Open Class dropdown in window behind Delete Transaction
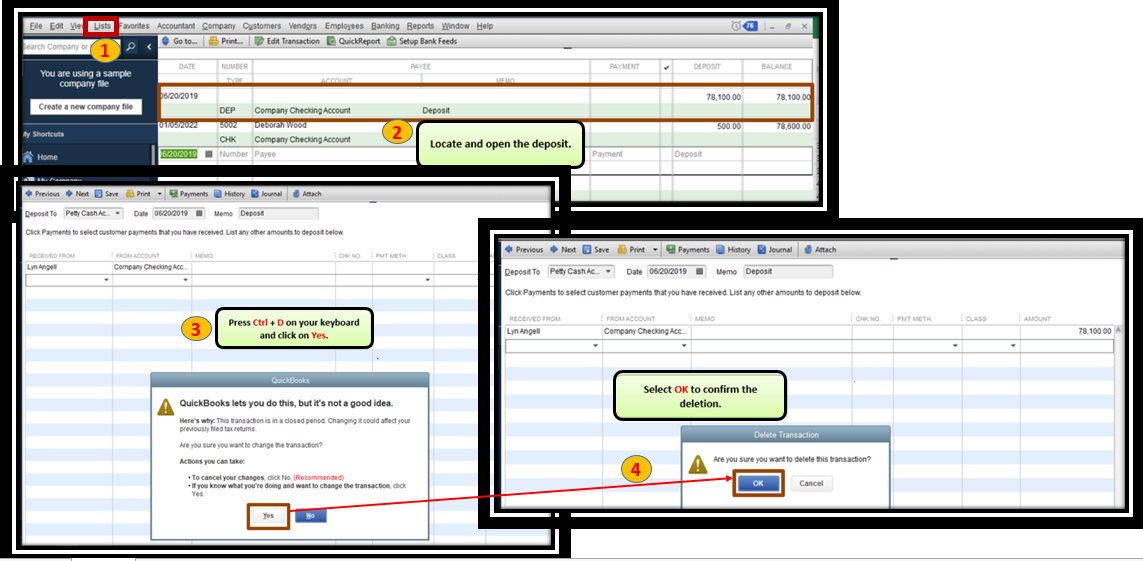 (1013, 346)
